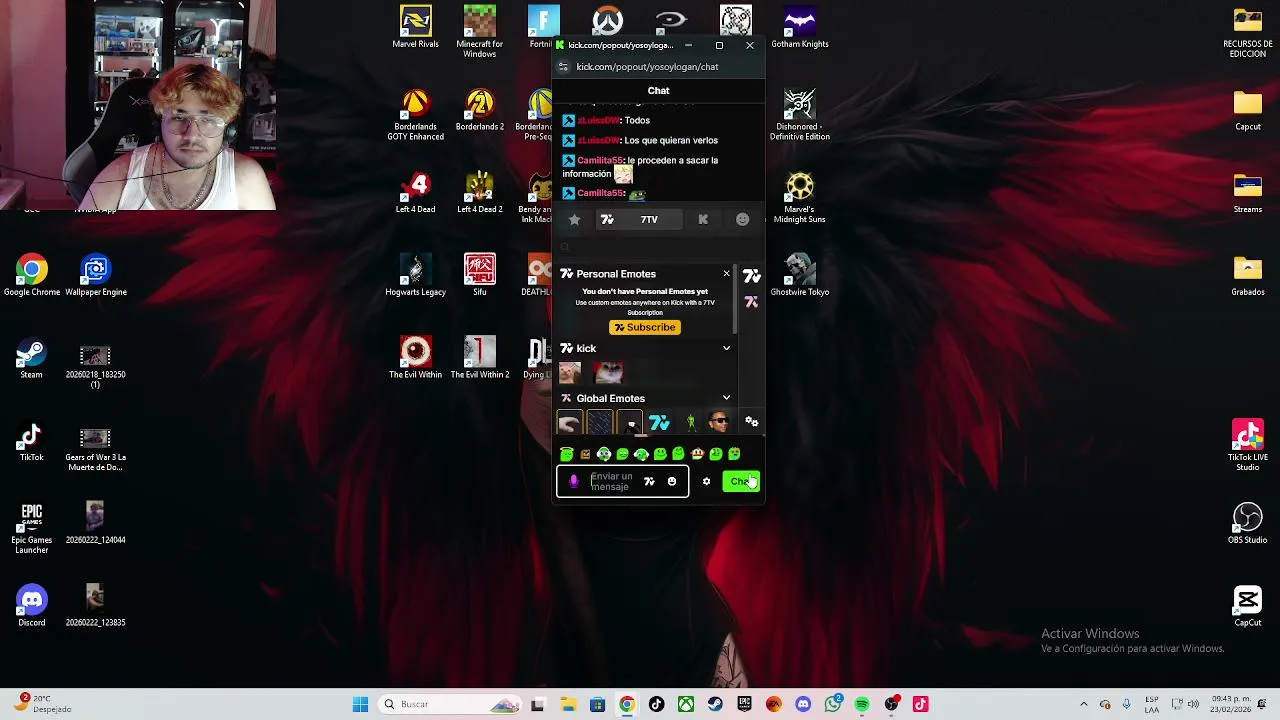Open WhatsApp from the taskbar
This screenshot has width=1280, height=720.
pyautogui.click(x=833, y=704)
